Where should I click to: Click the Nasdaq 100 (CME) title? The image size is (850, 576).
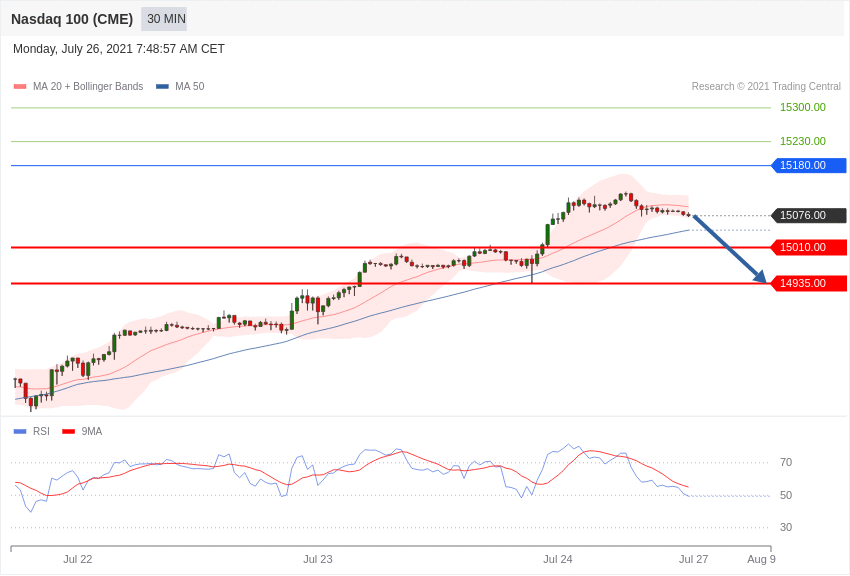(72, 19)
